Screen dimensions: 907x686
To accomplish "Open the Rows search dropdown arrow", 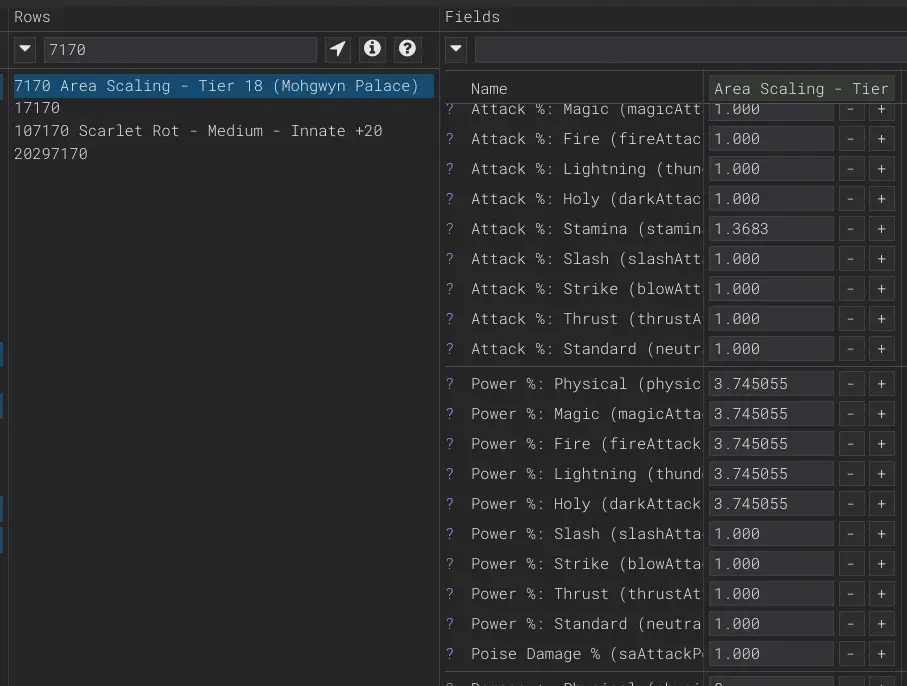I will [x=25, y=49].
